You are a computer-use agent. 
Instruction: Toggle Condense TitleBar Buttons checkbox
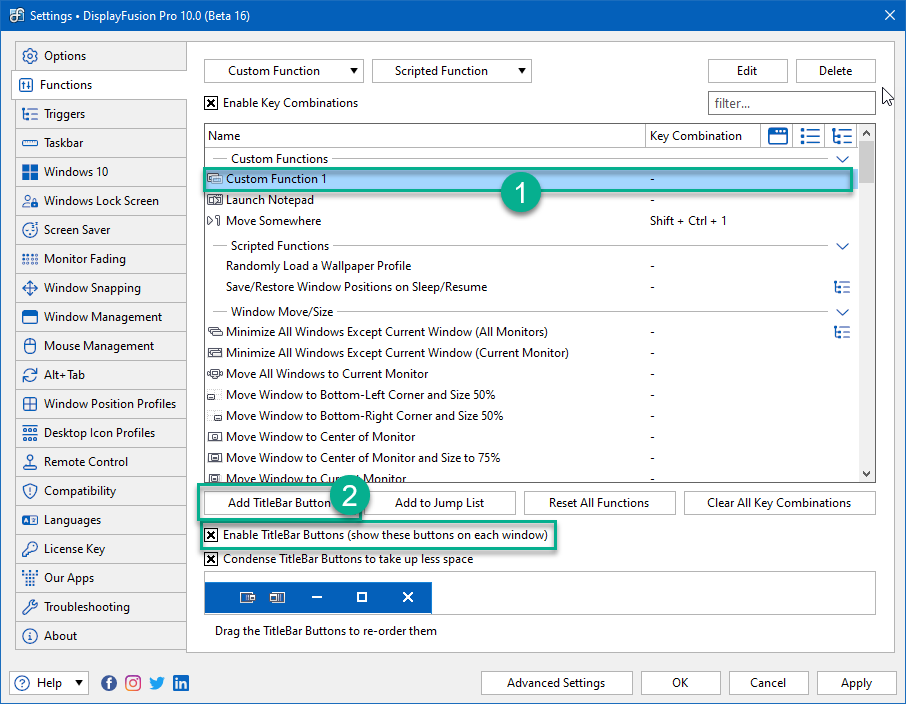point(211,560)
